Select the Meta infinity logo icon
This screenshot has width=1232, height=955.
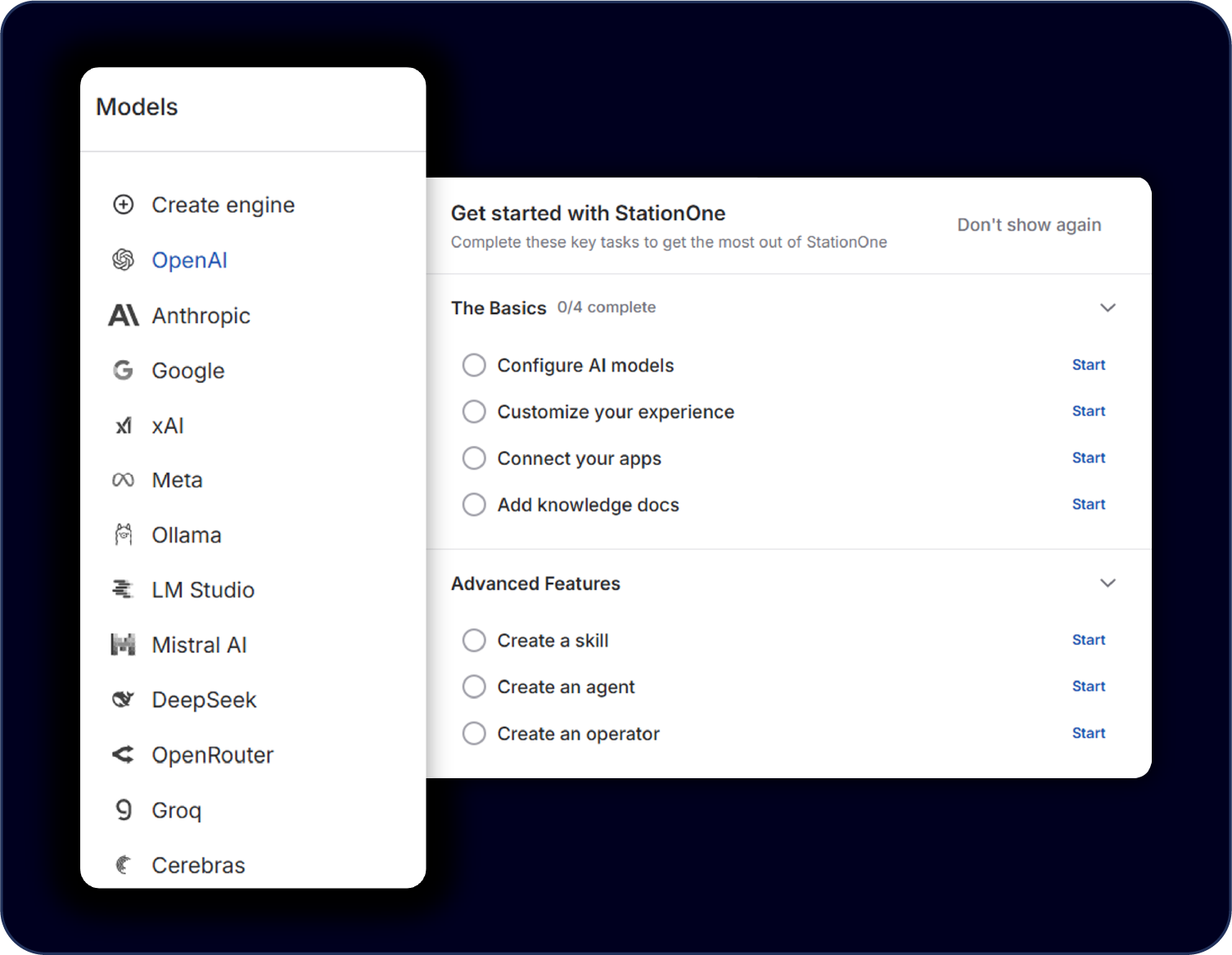(123, 480)
